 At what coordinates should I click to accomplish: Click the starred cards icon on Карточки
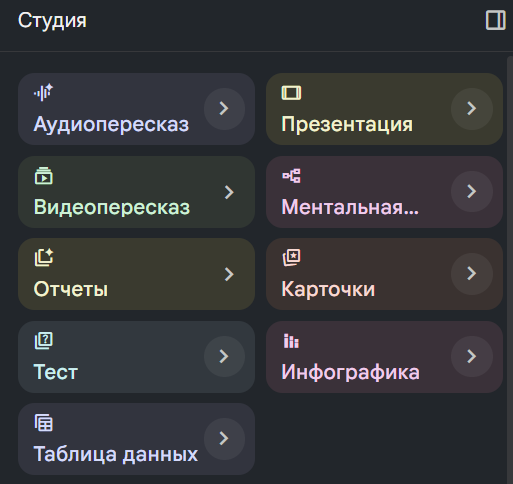coord(291,257)
